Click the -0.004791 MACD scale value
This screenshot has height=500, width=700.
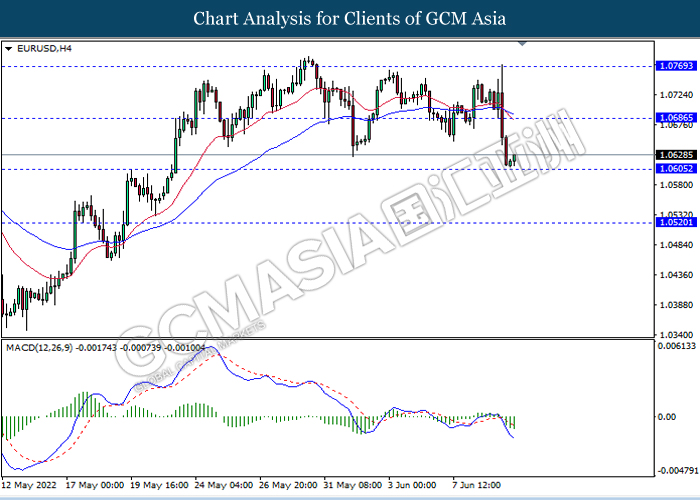point(677,471)
